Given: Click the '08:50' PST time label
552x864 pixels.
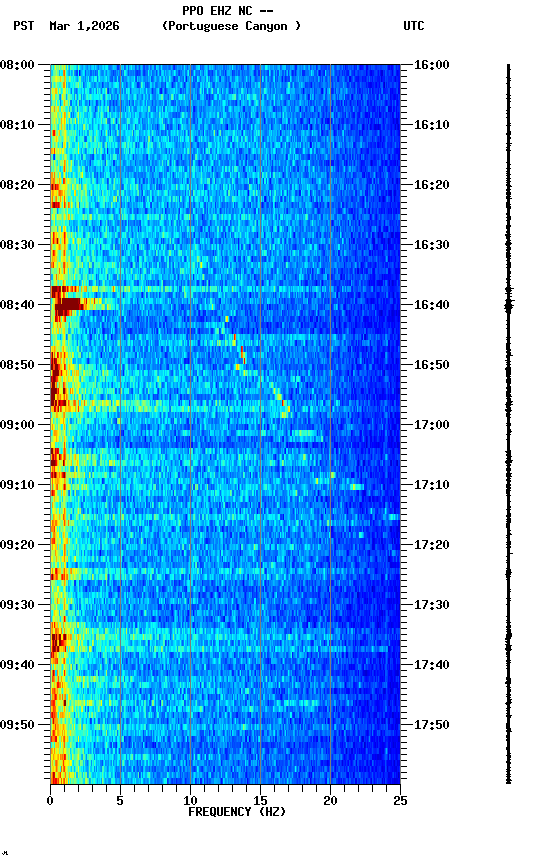Looking at the screenshot, I should pos(17,365).
